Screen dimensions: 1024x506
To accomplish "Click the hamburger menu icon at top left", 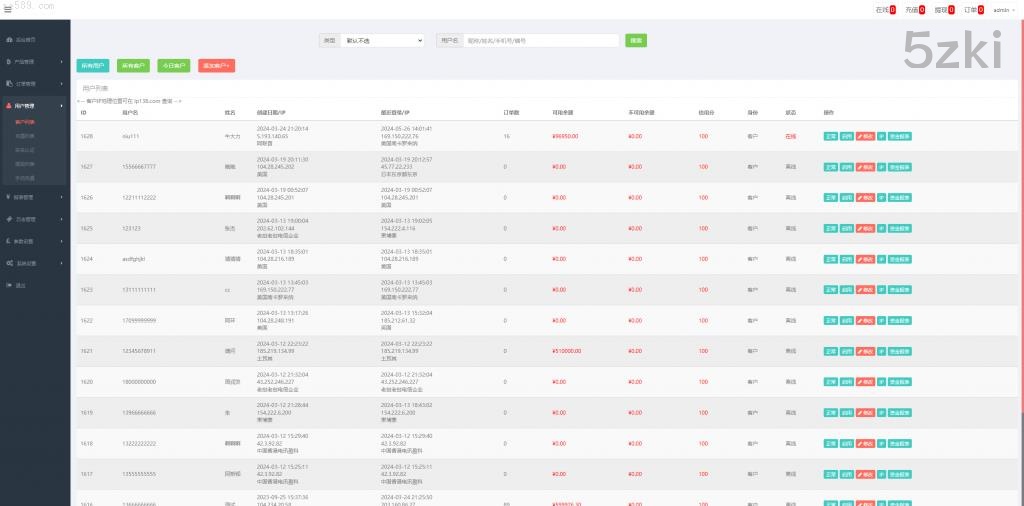I will click(8, 9).
